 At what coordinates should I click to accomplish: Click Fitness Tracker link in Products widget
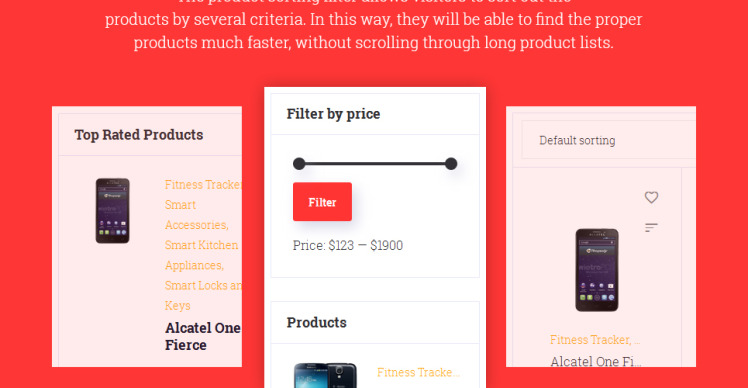(418, 372)
